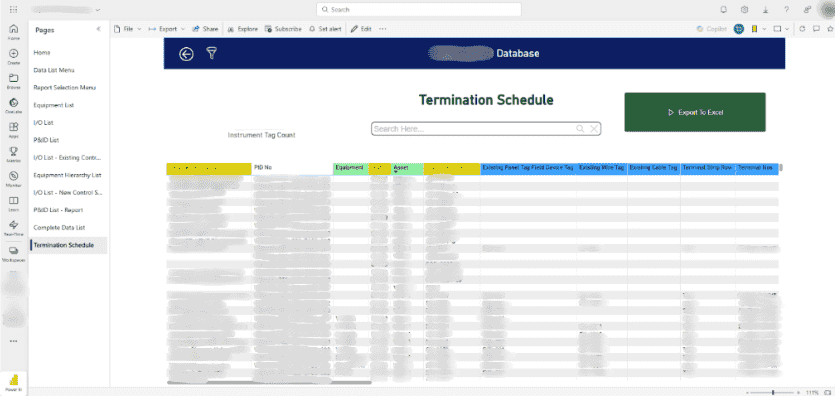Open the app launcher waffle icon
This screenshot has height=396, width=835.
pos(13,10)
